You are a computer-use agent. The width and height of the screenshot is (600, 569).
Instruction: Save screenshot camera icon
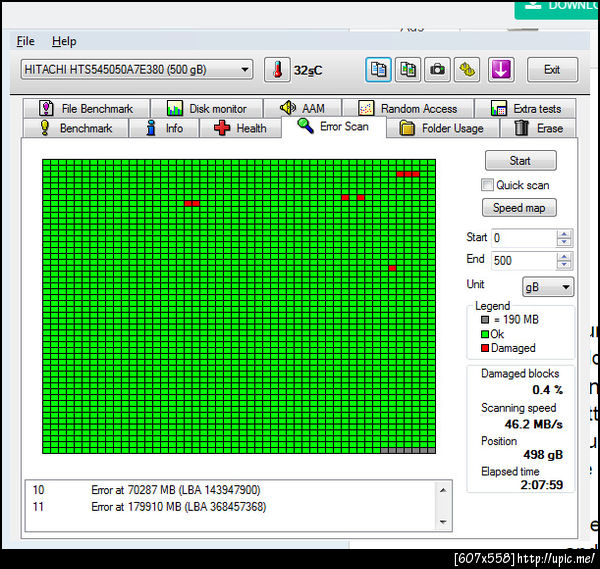coord(437,70)
